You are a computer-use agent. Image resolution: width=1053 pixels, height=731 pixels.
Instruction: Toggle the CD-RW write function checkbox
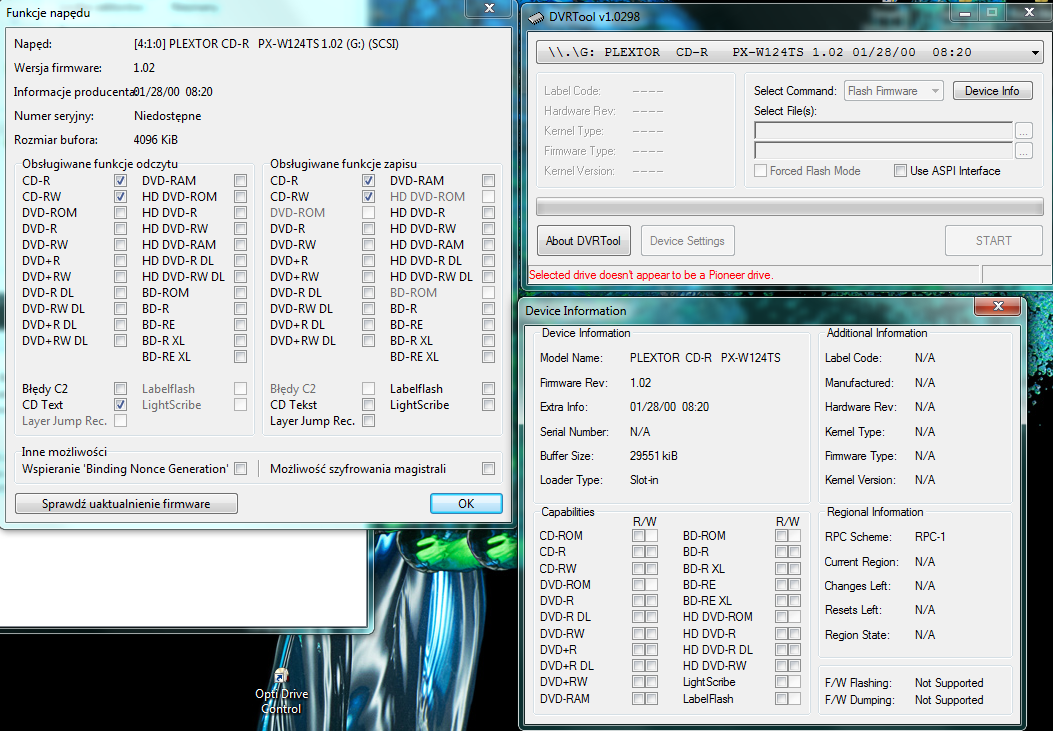[368, 197]
